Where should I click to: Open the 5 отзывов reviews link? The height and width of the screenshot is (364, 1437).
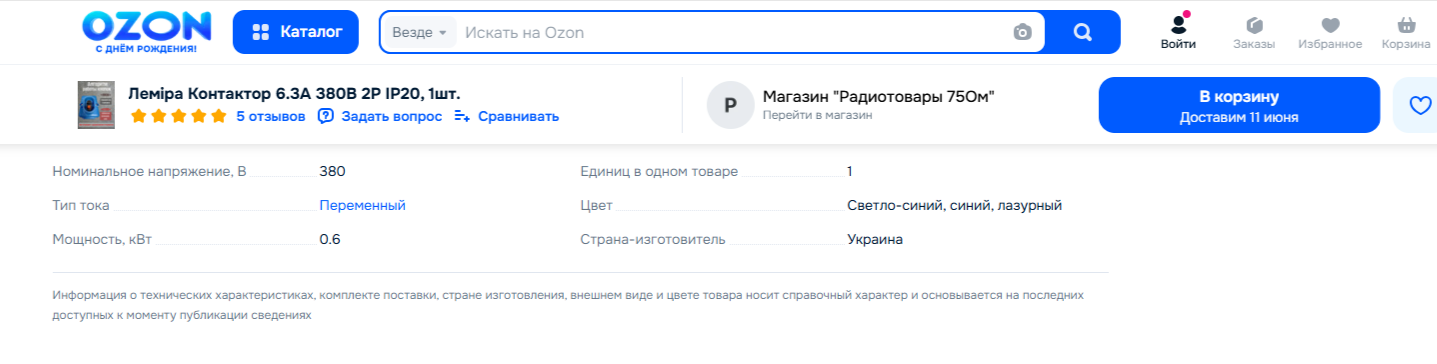pos(271,116)
